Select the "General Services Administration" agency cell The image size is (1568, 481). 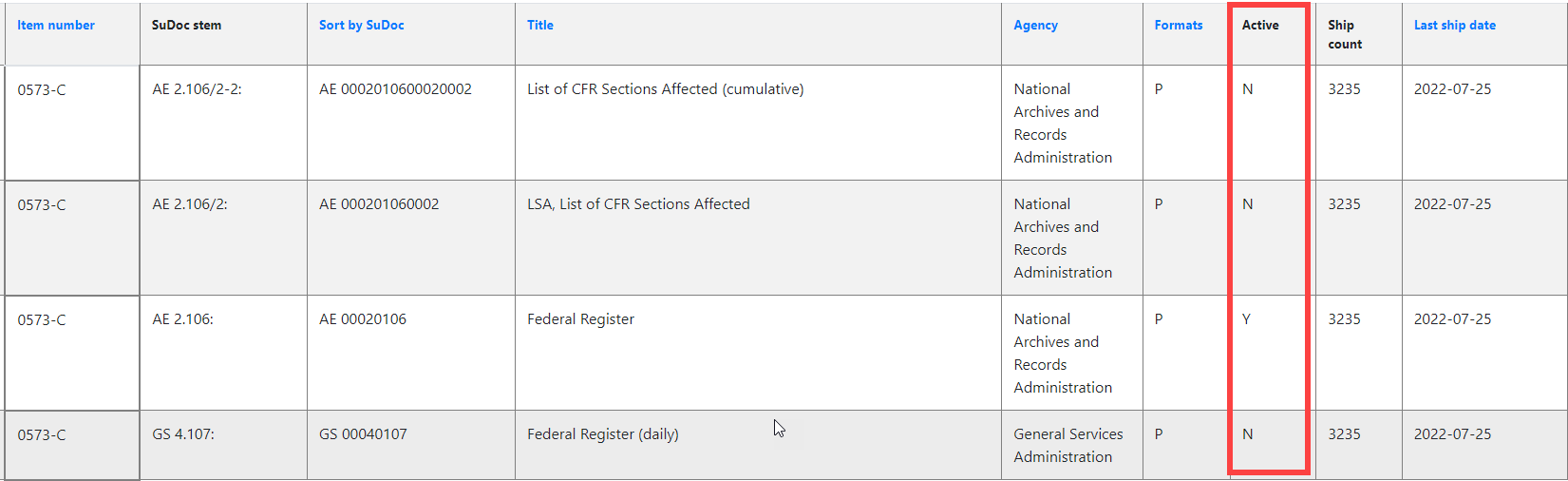click(1067, 445)
